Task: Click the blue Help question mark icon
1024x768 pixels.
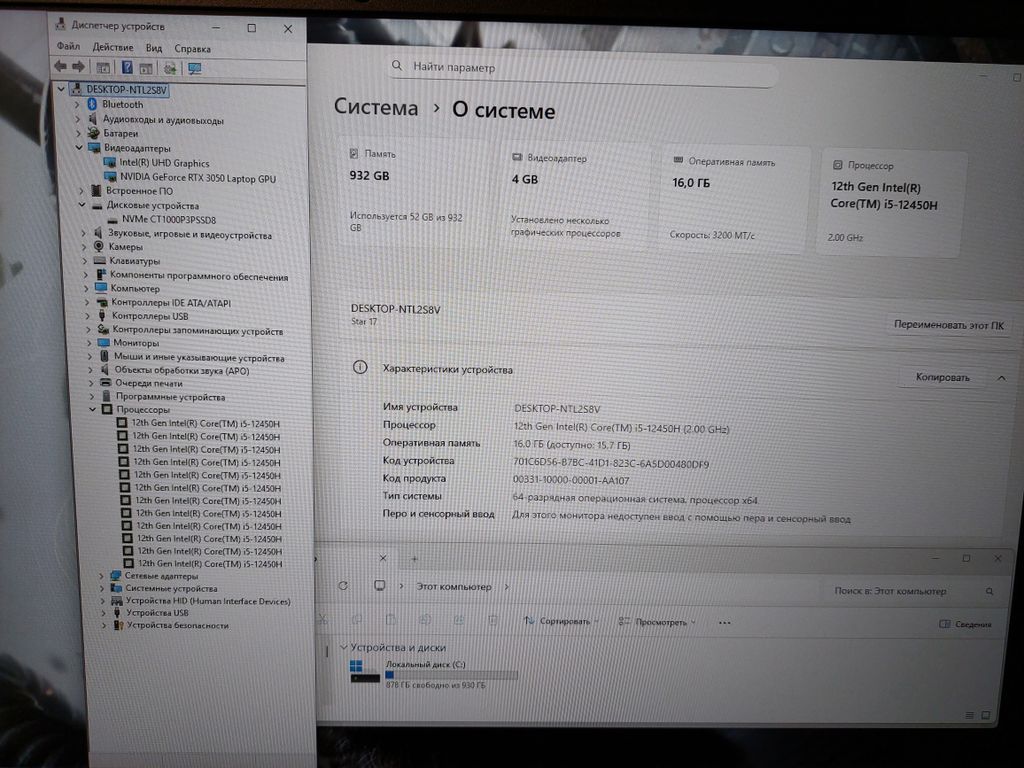Action: tap(127, 67)
